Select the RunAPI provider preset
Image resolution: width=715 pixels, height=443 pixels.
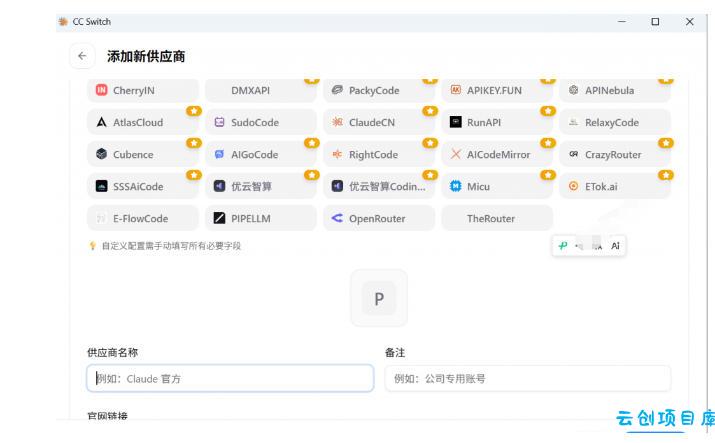[497, 122]
